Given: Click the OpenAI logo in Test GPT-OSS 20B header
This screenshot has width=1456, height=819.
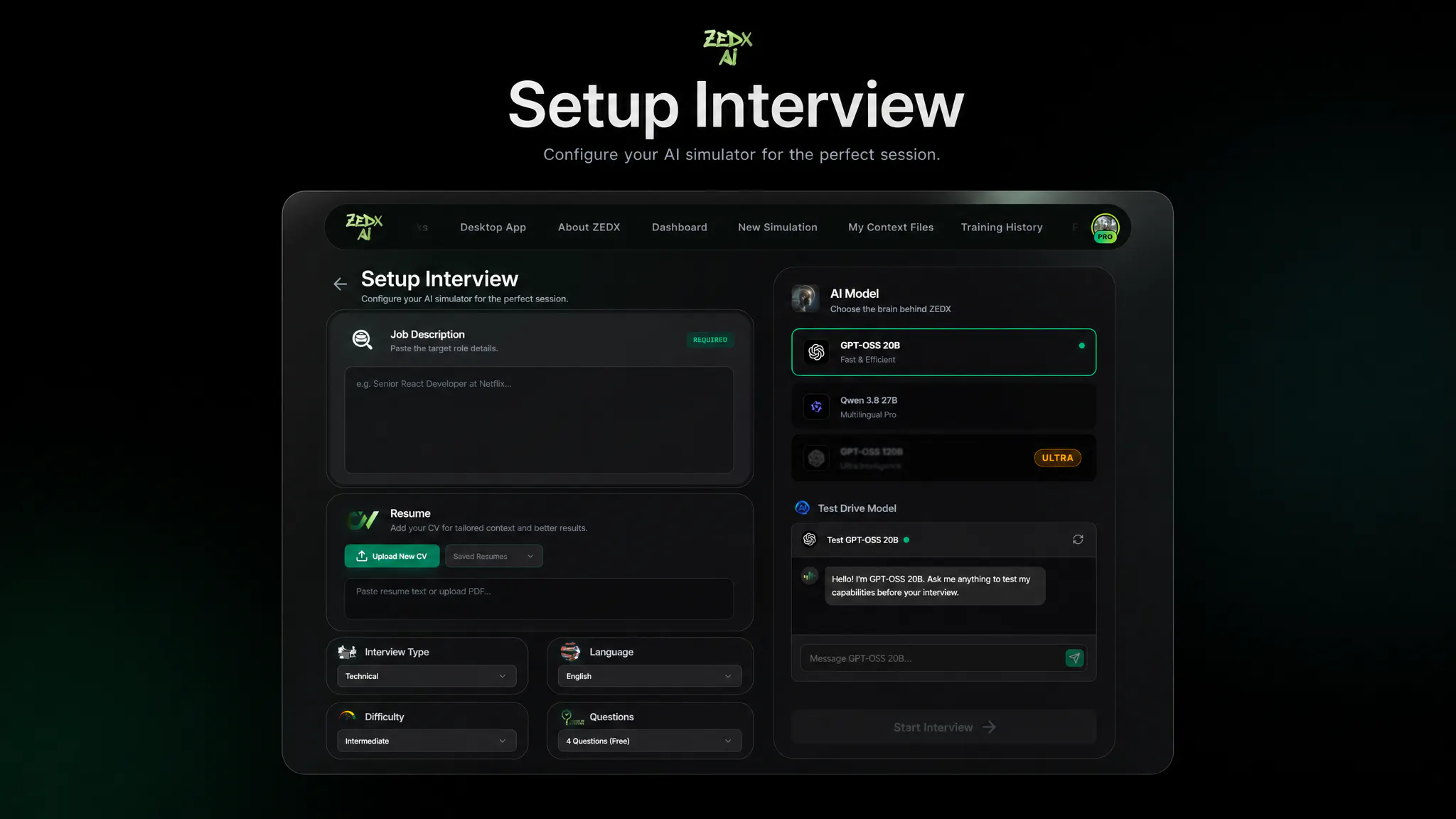Looking at the screenshot, I should click(x=810, y=540).
